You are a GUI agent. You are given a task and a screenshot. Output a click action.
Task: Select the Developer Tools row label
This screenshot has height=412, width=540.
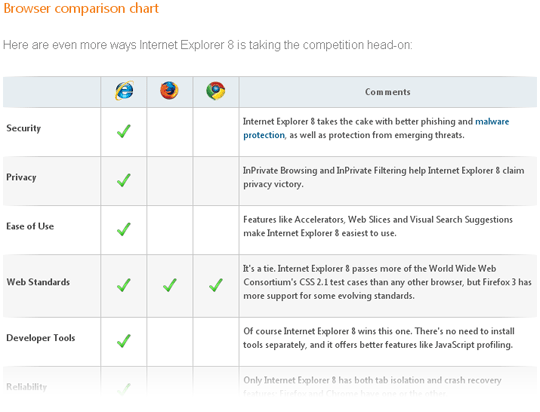click(41, 338)
